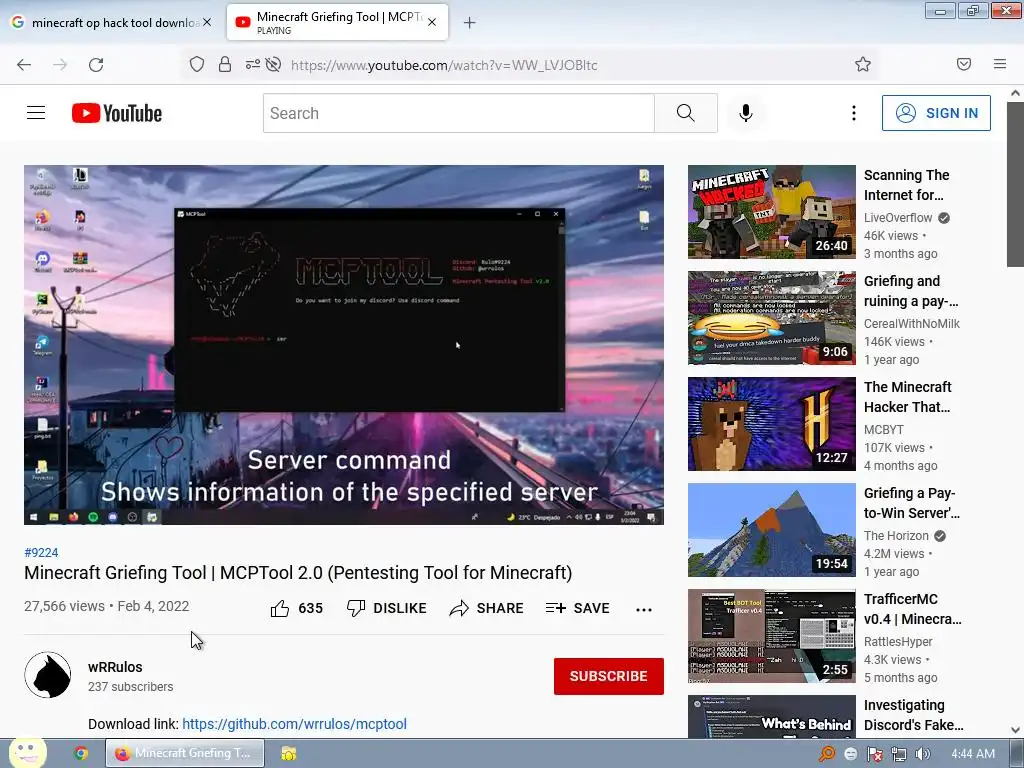
Task: Go back with browser back arrow
Action: click(x=24, y=65)
